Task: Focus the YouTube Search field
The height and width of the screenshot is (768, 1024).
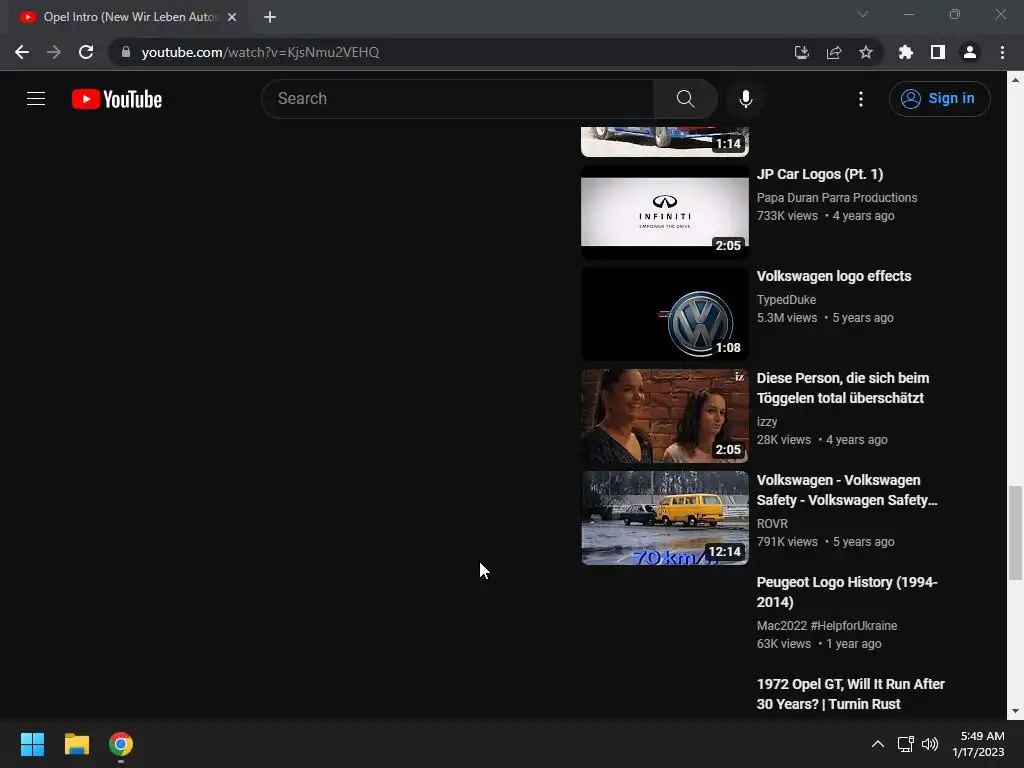Action: (458, 99)
